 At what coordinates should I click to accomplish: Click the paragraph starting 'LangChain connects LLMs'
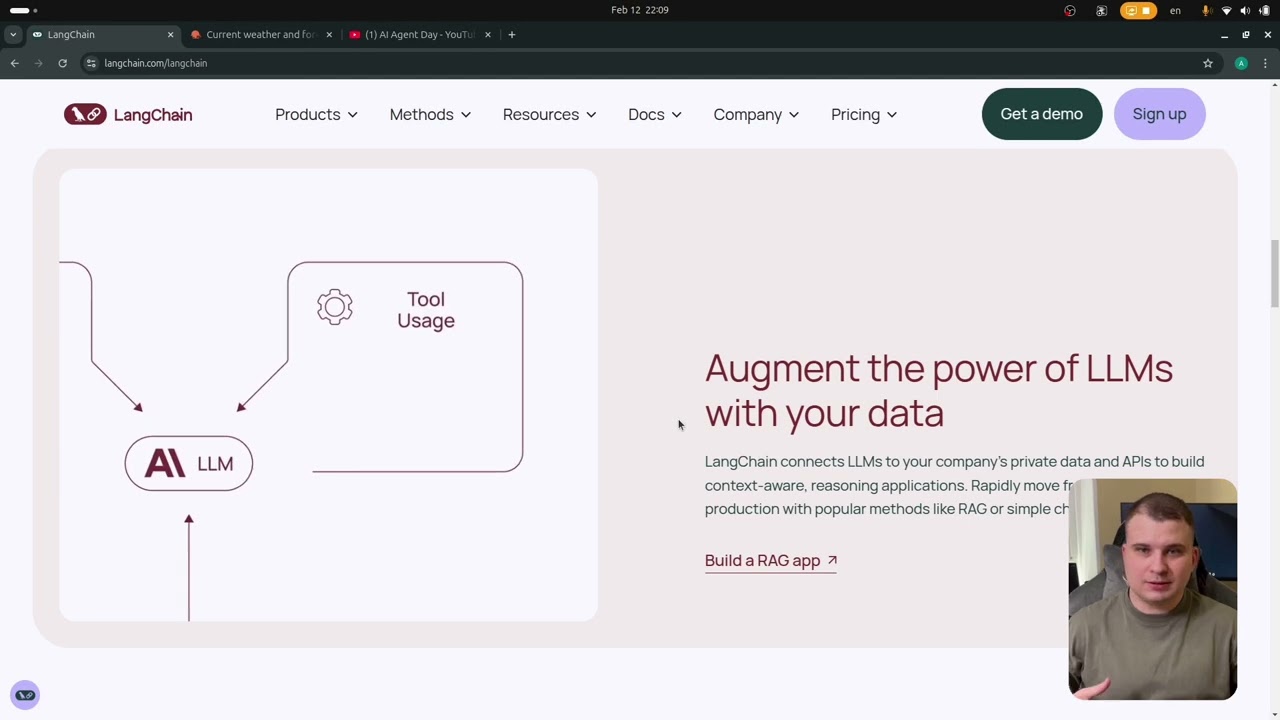(x=955, y=485)
